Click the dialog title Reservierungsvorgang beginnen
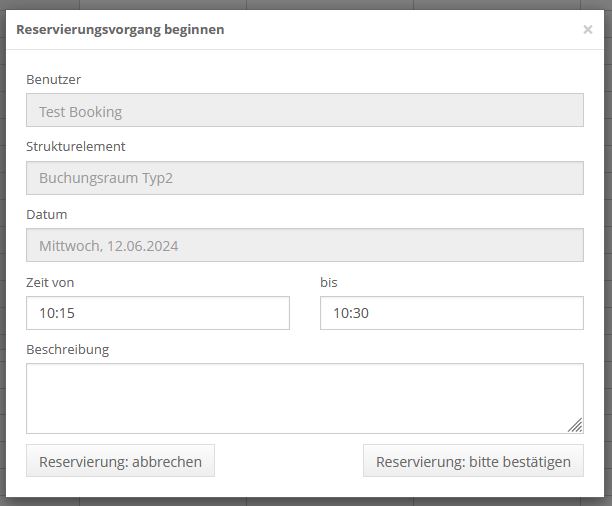This screenshot has width=612, height=506. pyautogui.click(x=120, y=30)
